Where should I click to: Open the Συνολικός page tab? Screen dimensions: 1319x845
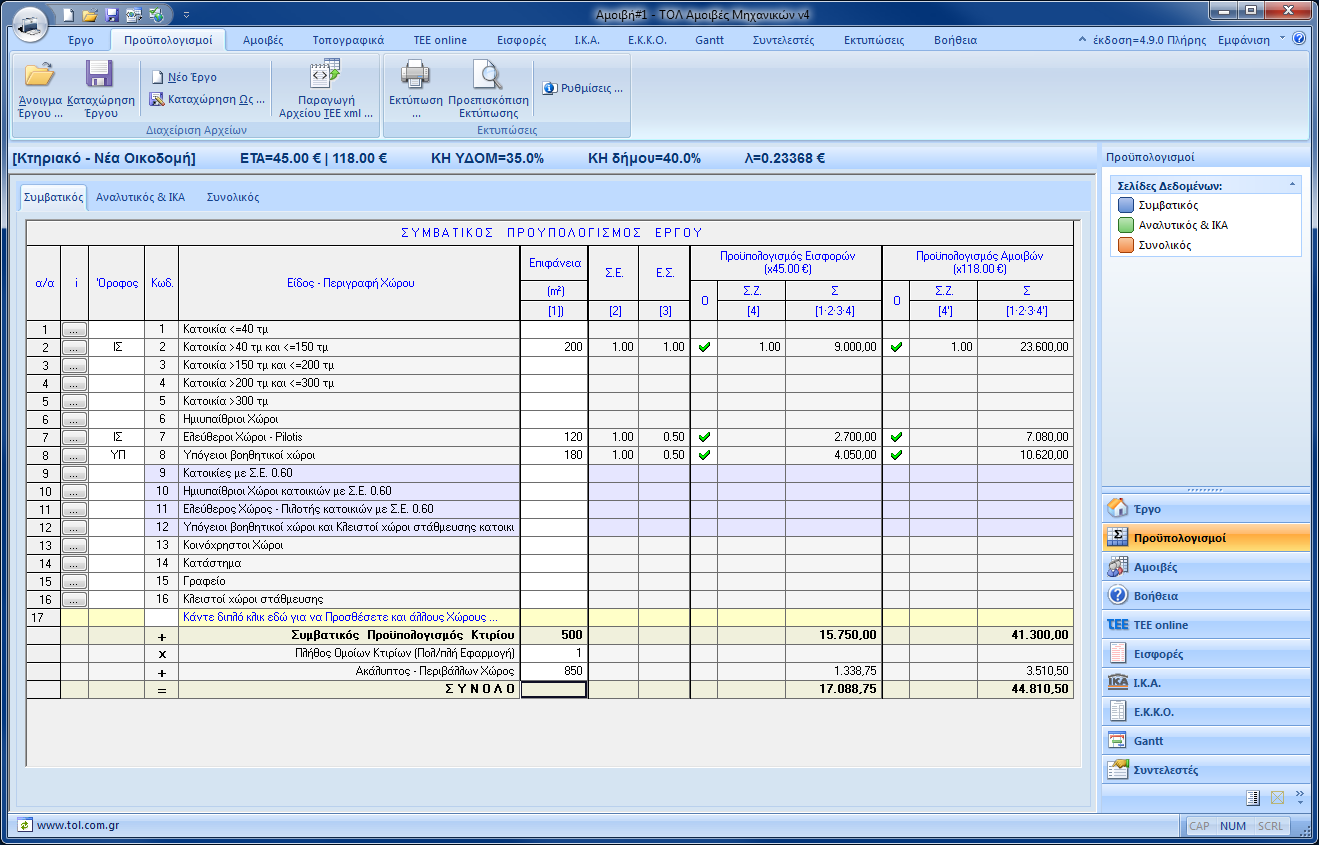point(233,197)
